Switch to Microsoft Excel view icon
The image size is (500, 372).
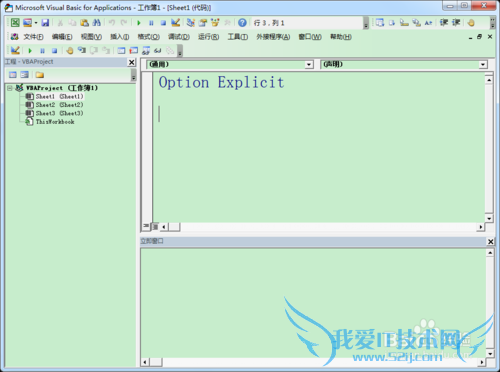(x=15, y=23)
